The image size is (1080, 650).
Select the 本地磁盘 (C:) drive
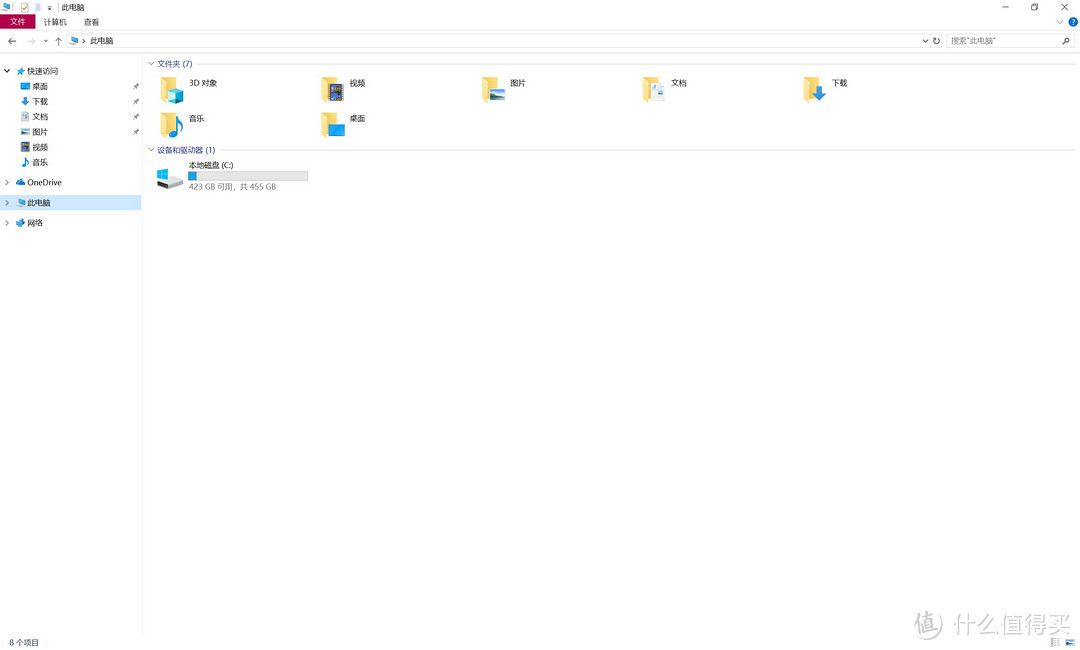tap(233, 176)
